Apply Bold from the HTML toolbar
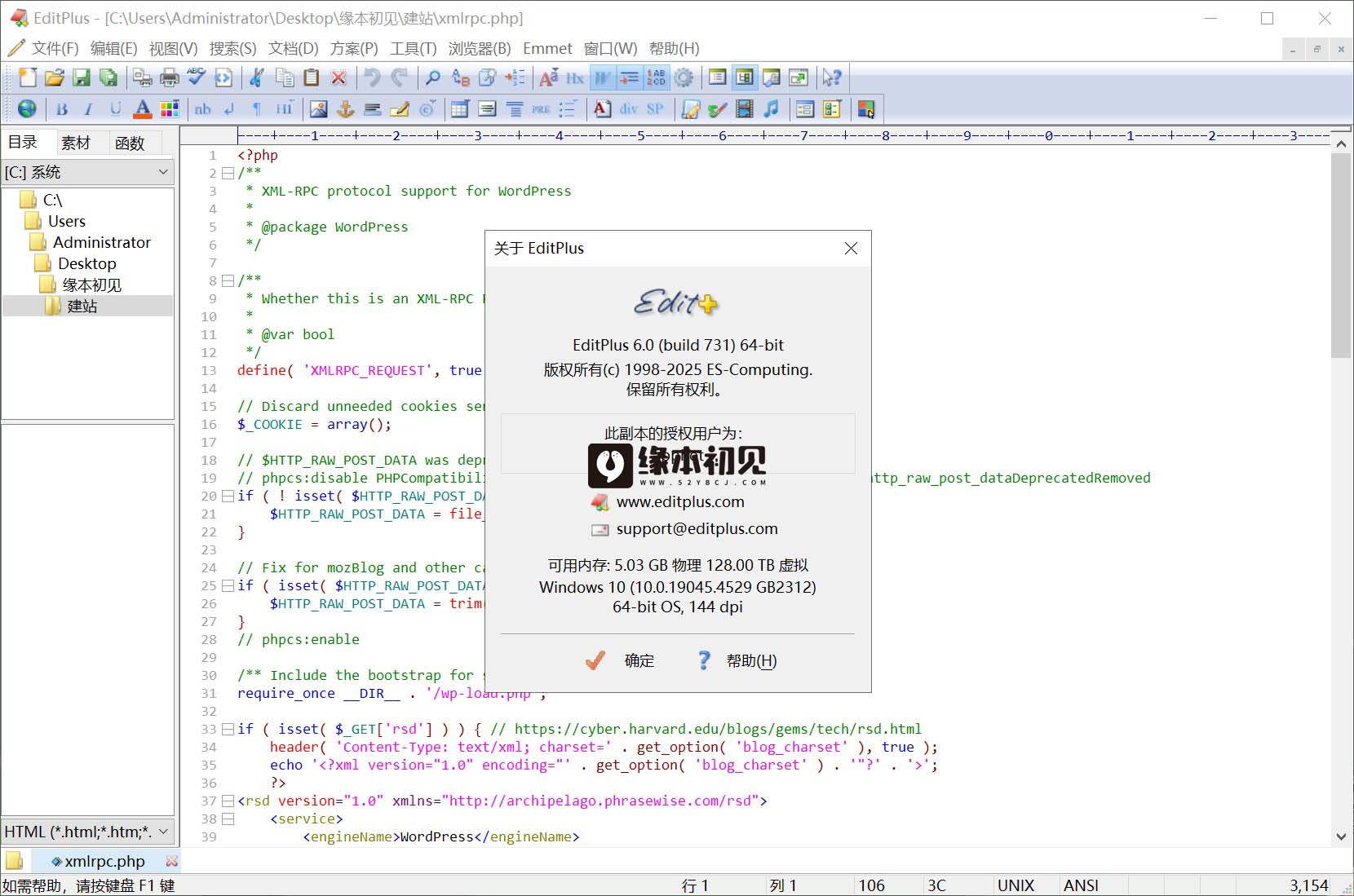This screenshot has height=896, width=1354. tap(62, 108)
